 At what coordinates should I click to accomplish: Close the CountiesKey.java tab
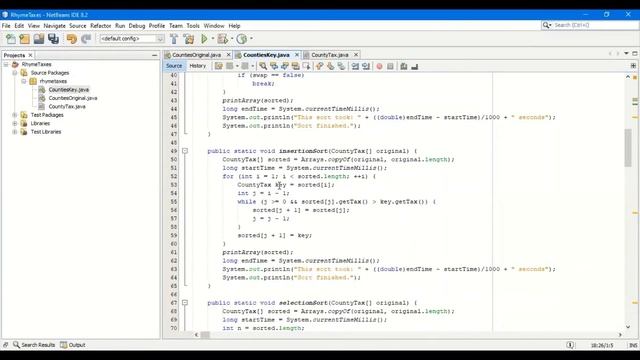[297, 55]
